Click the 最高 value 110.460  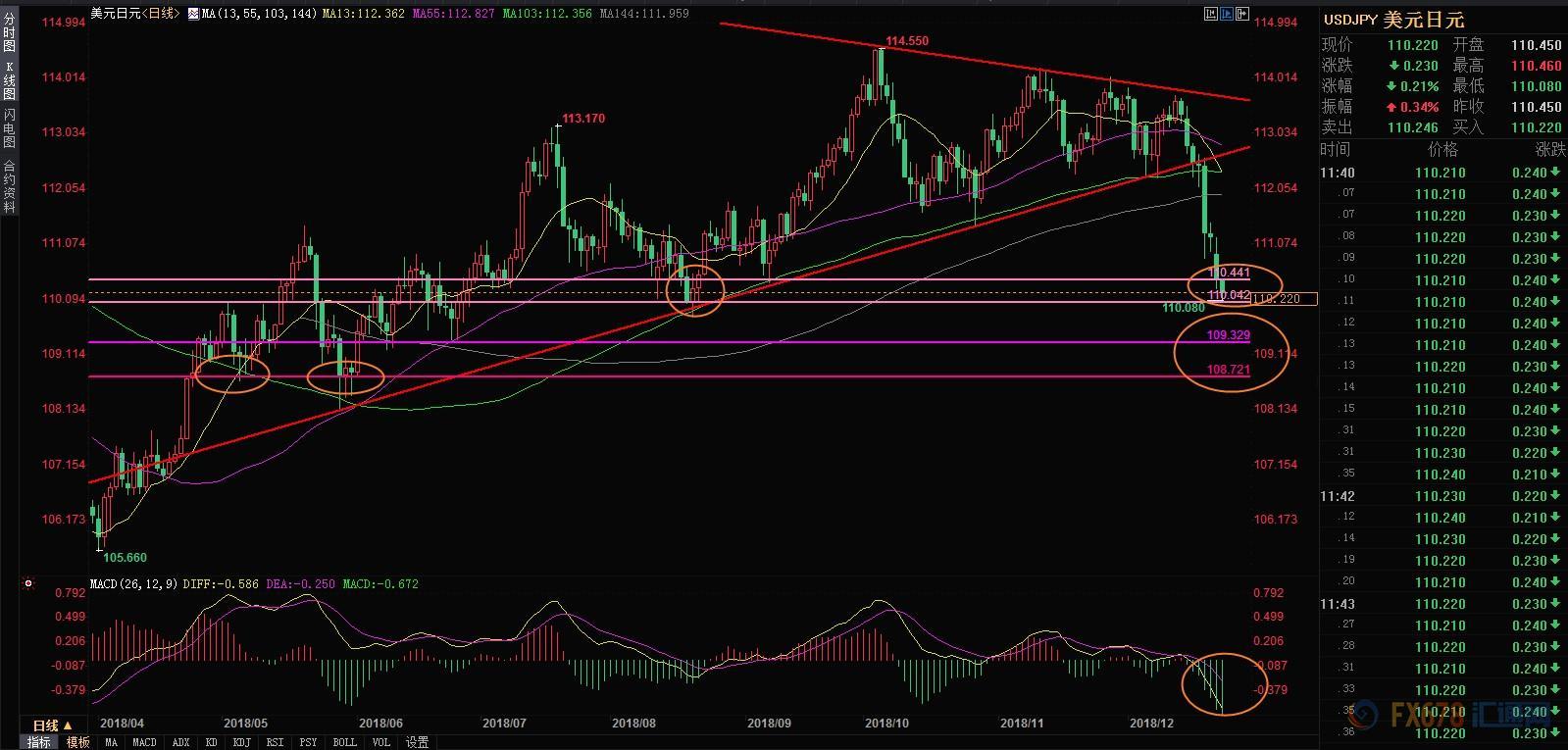pos(1536,66)
